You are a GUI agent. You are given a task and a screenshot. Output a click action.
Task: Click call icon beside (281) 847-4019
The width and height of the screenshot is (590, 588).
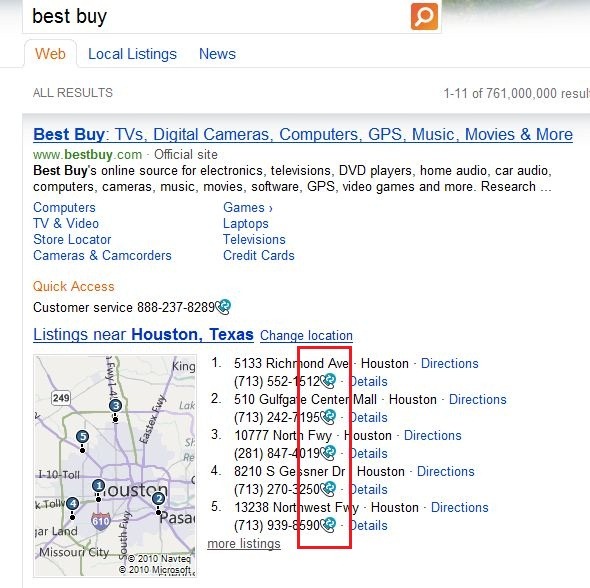click(x=328, y=453)
